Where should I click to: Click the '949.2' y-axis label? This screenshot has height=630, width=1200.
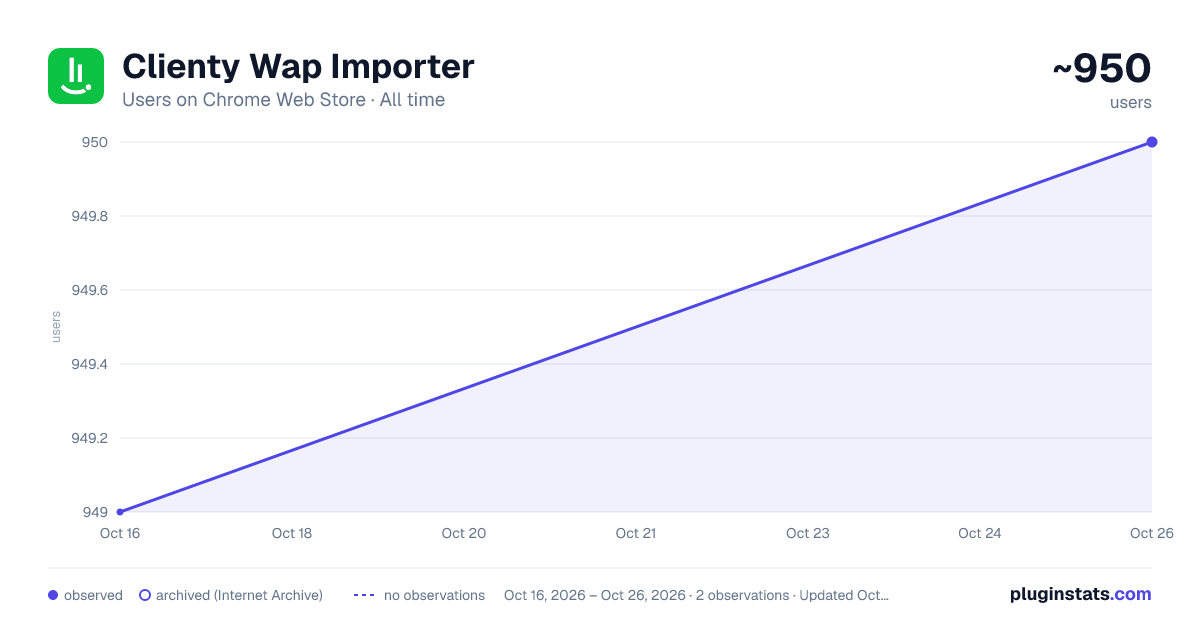point(90,438)
